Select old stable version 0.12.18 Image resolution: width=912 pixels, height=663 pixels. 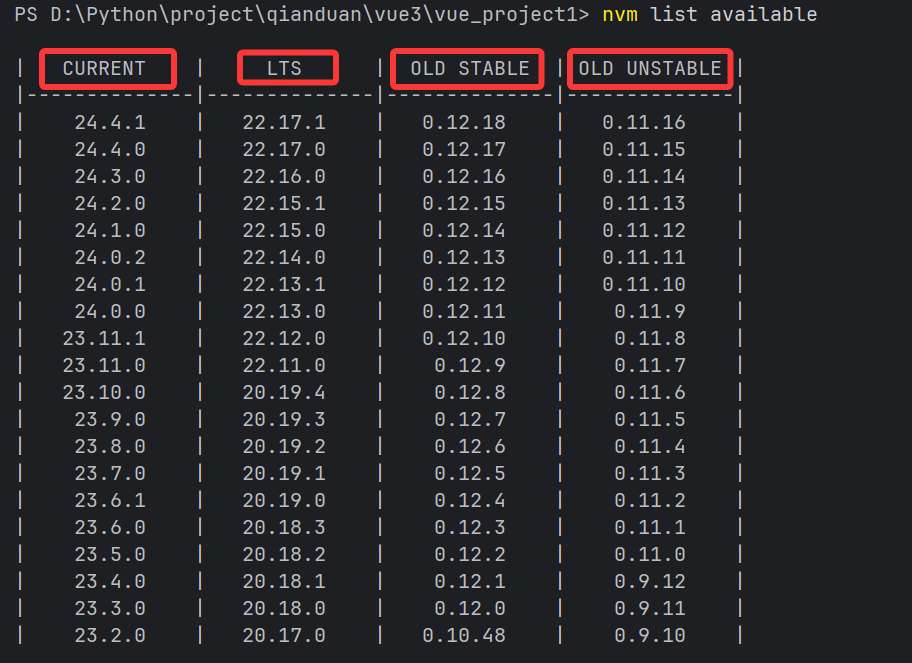tap(464, 122)
